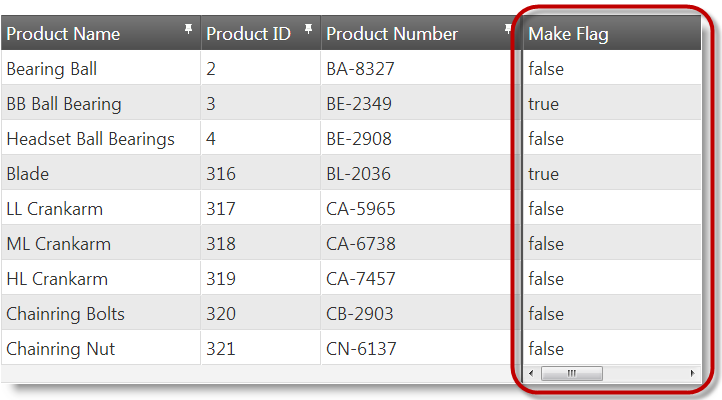Click the BE-2349 product number cell
The height and width of the screenshot is (400, 722).
[x=359, y=104]
